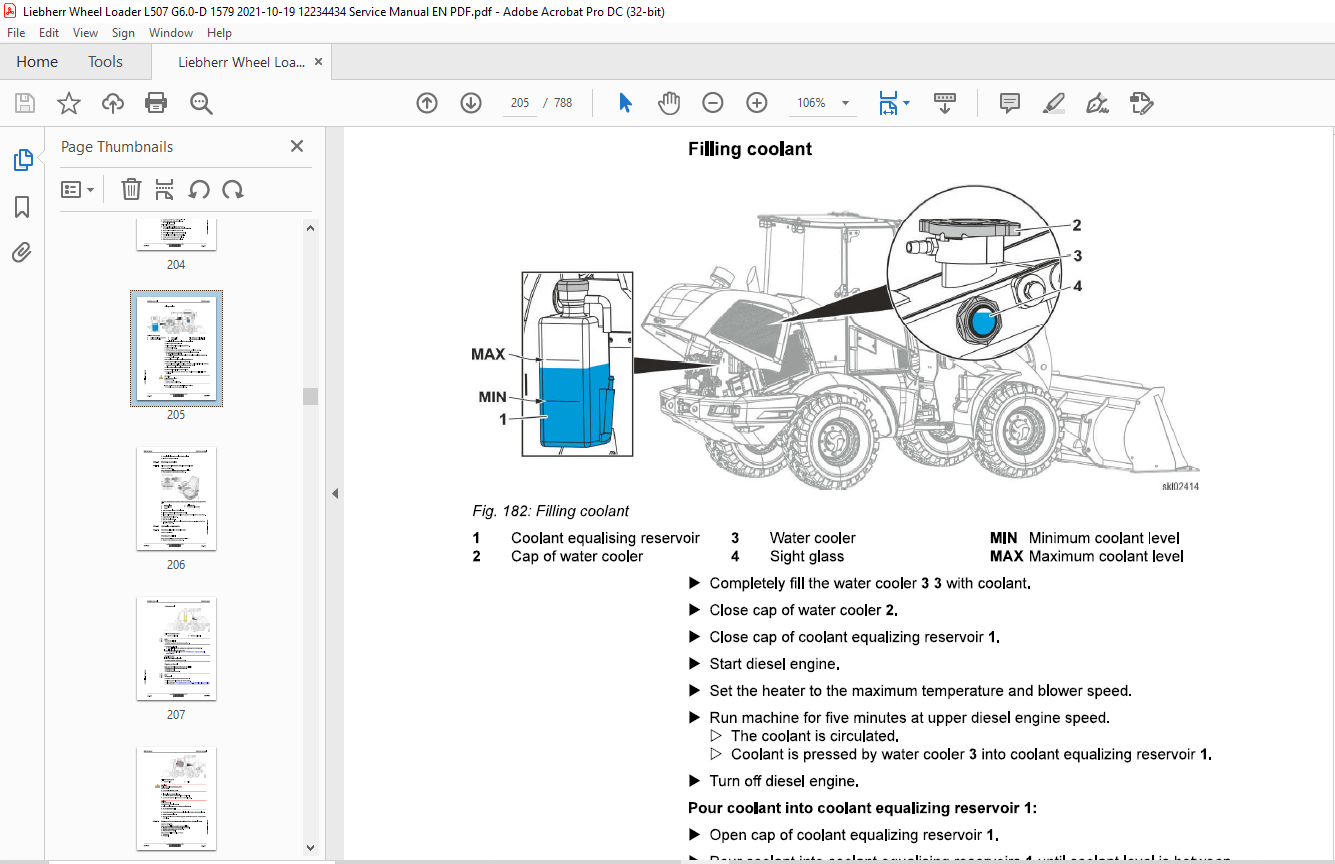Image resolution: width=1335 pixels, height=864 pixels.
Task: Click the MAX label on the reservoir diagram
Action: pyautogui.click(x=488, y=354)
